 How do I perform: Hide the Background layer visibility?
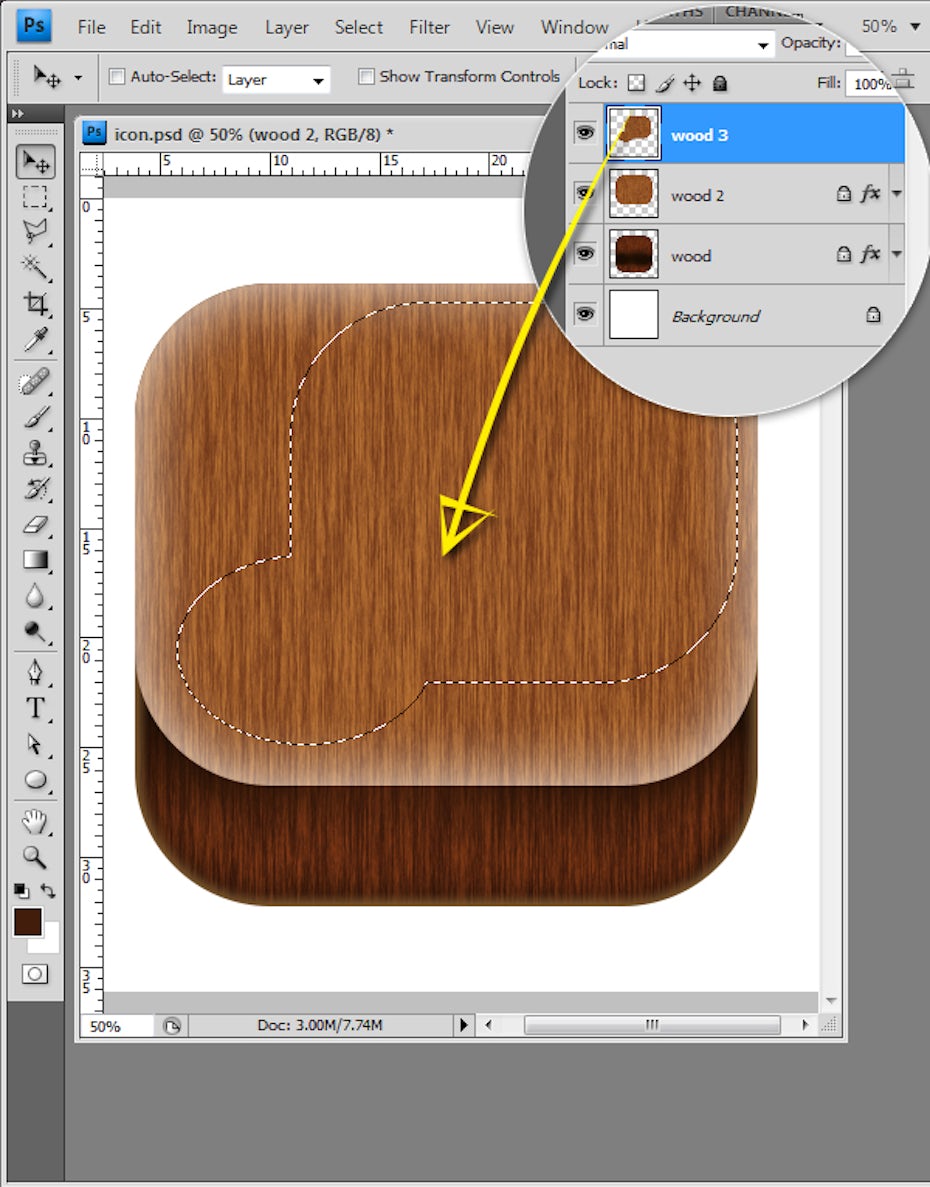[586, 315]
